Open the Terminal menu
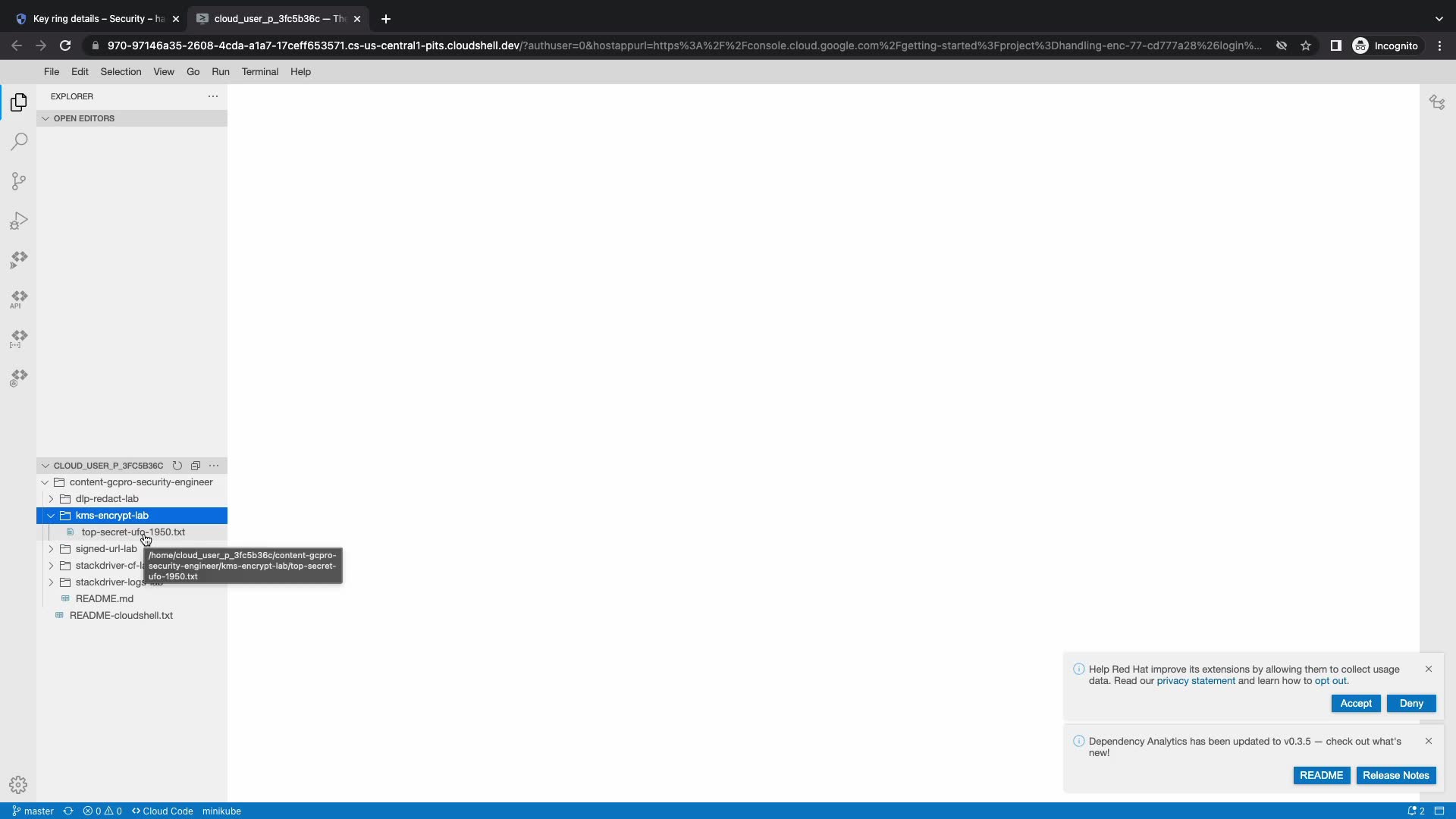 point(259,72)
